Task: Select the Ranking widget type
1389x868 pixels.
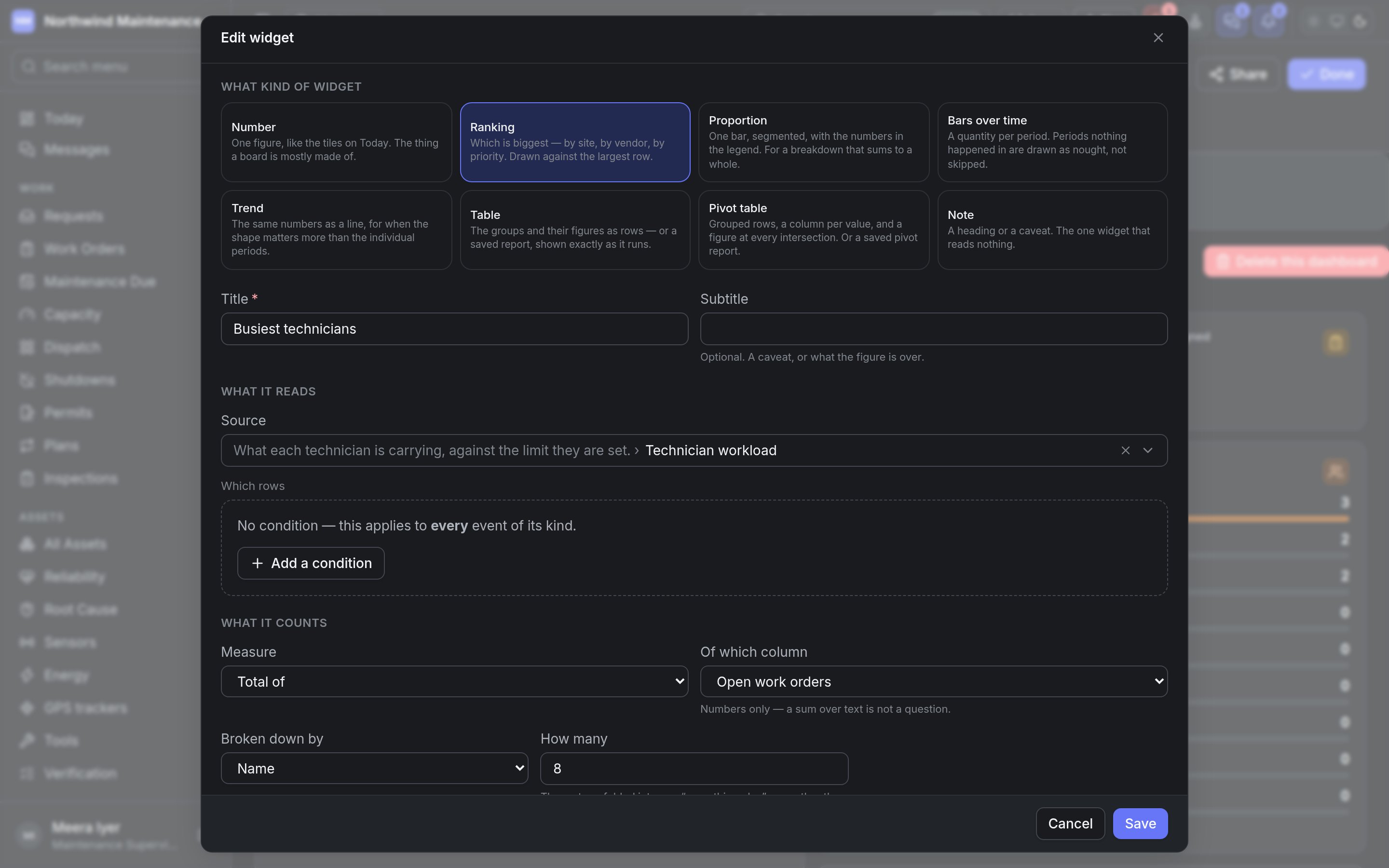Action: point(574,142)
